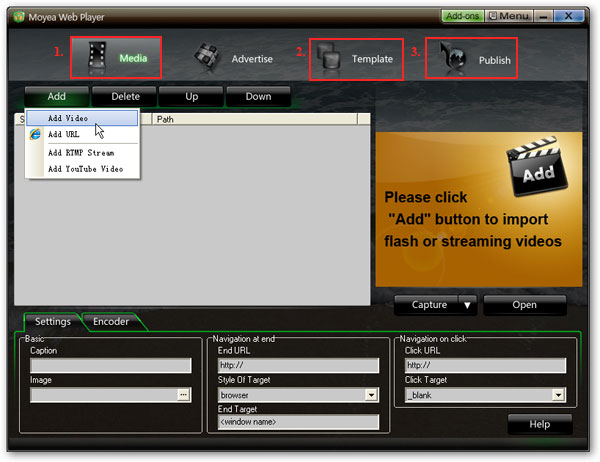Browse for image with ellipsis button
The height and width of the screenshot is (462, 600).
point(184,395)
